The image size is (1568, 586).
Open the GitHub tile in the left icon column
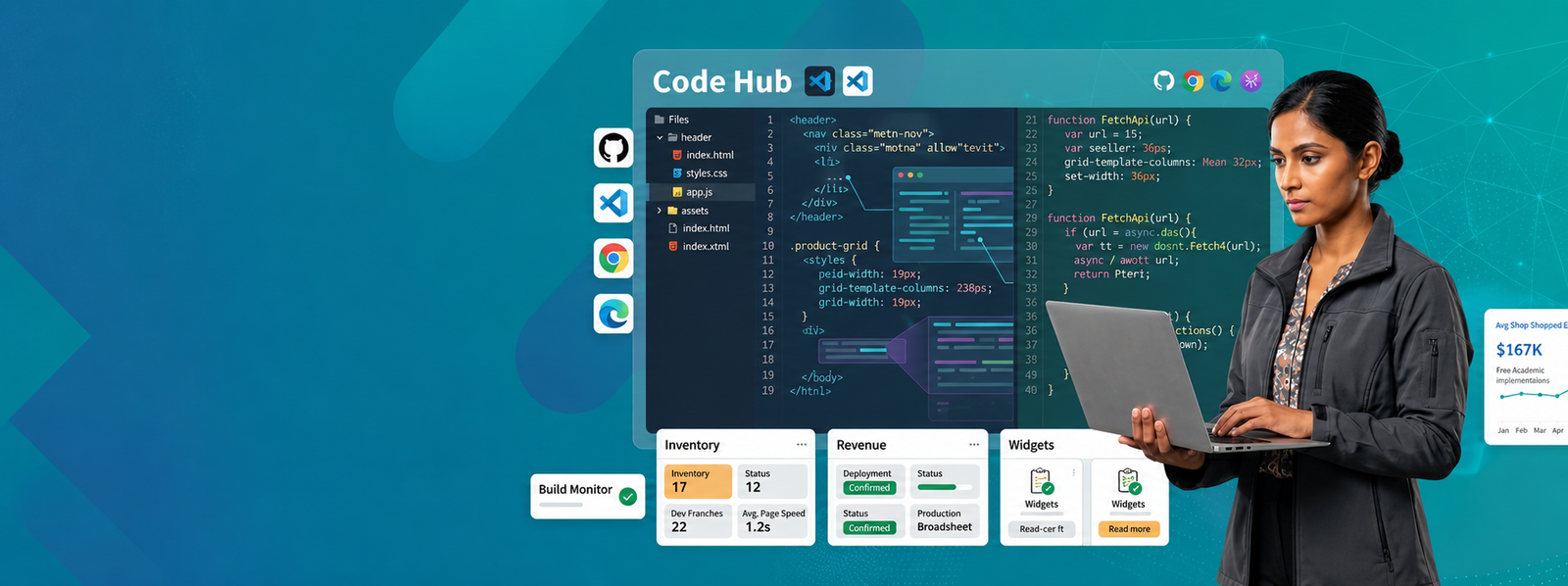tap(613, 148)
